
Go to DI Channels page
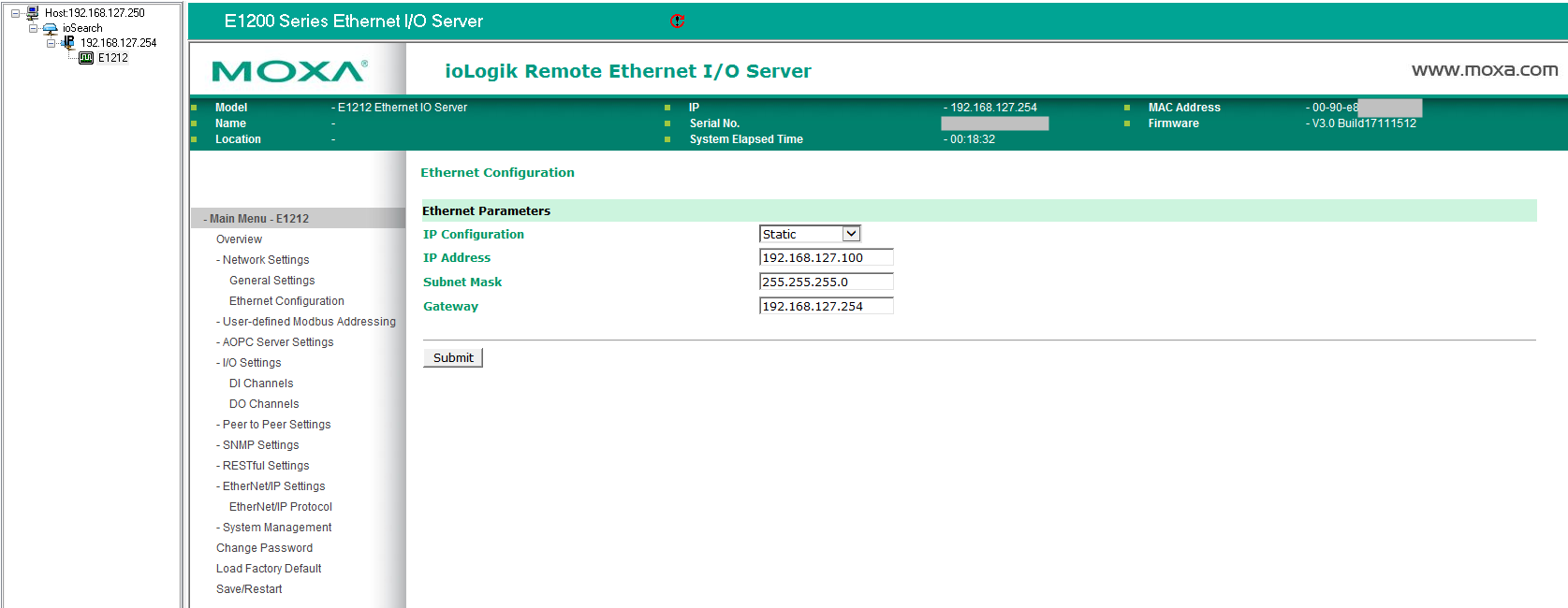[261, 384]
